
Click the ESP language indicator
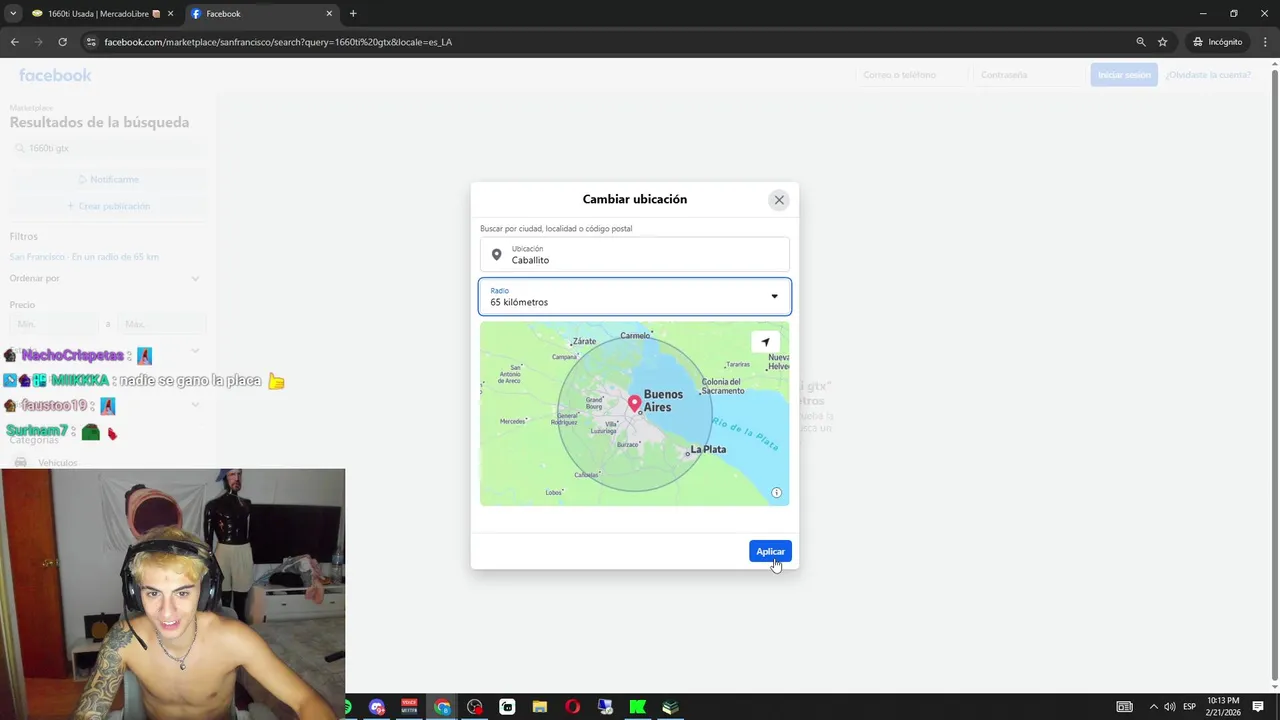tap(1189, 707)
